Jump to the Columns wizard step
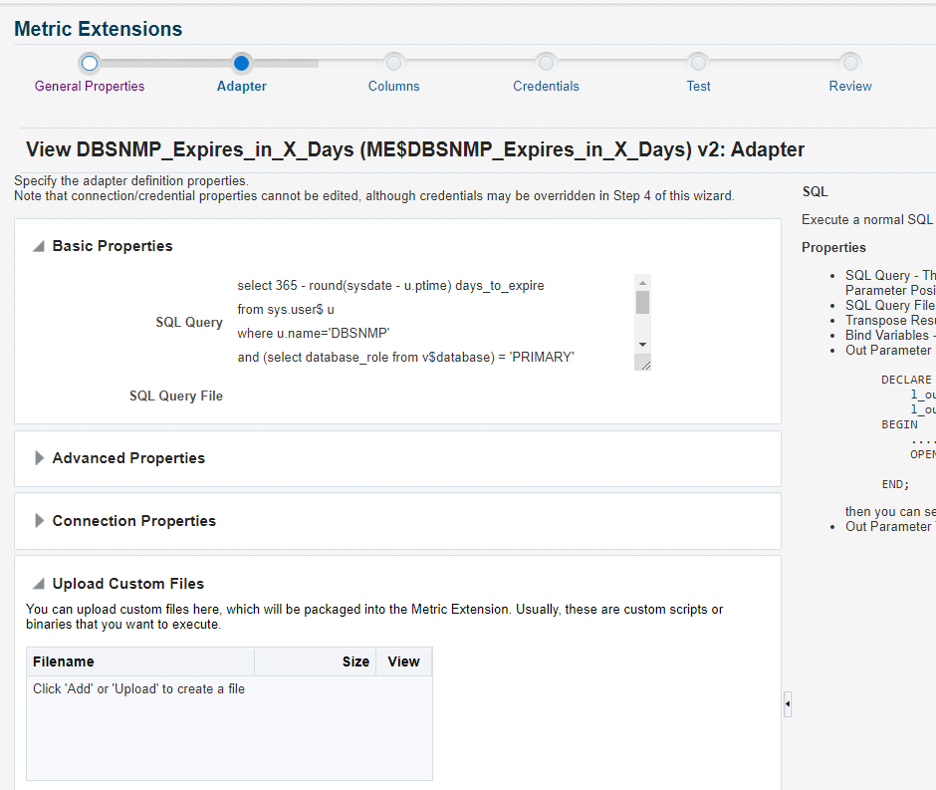The width and height of the screenshot is (936, 790). 394,86
